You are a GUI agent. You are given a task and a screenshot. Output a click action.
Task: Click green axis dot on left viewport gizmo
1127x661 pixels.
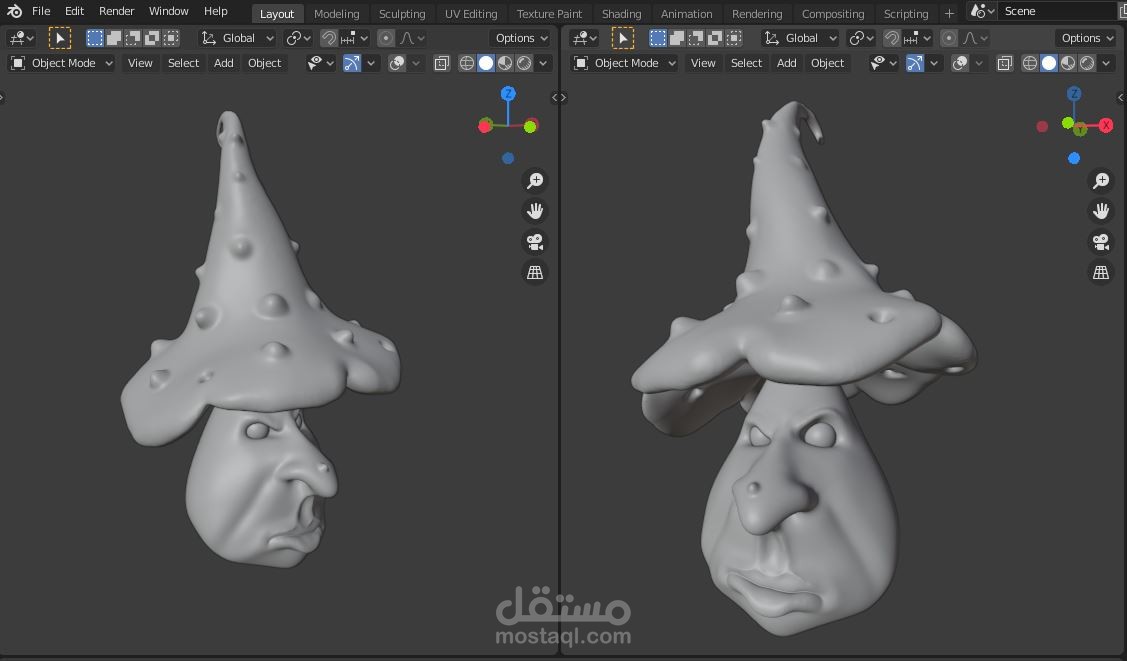click(530, 127)
